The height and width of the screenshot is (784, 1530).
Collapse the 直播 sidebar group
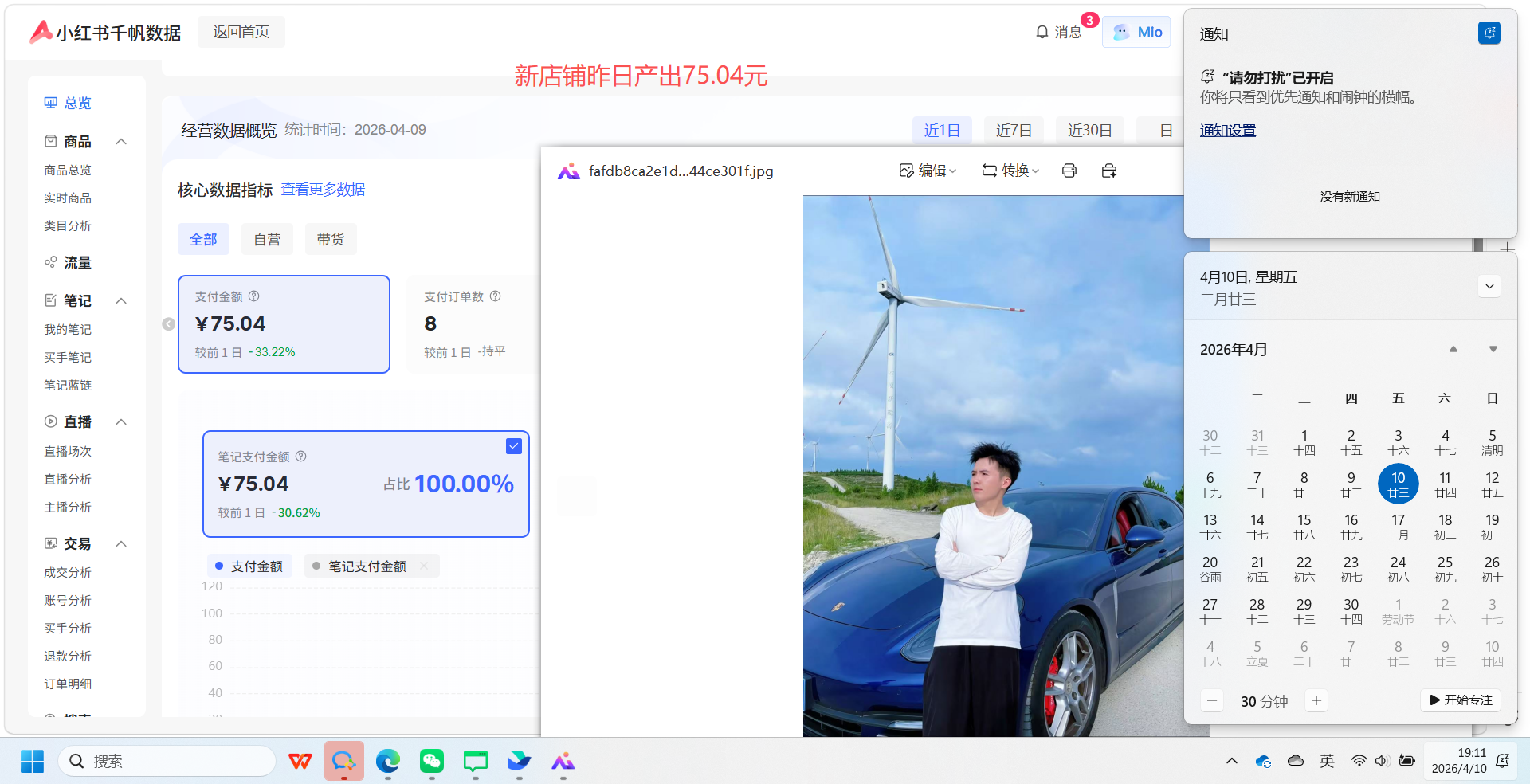(121, 421)
